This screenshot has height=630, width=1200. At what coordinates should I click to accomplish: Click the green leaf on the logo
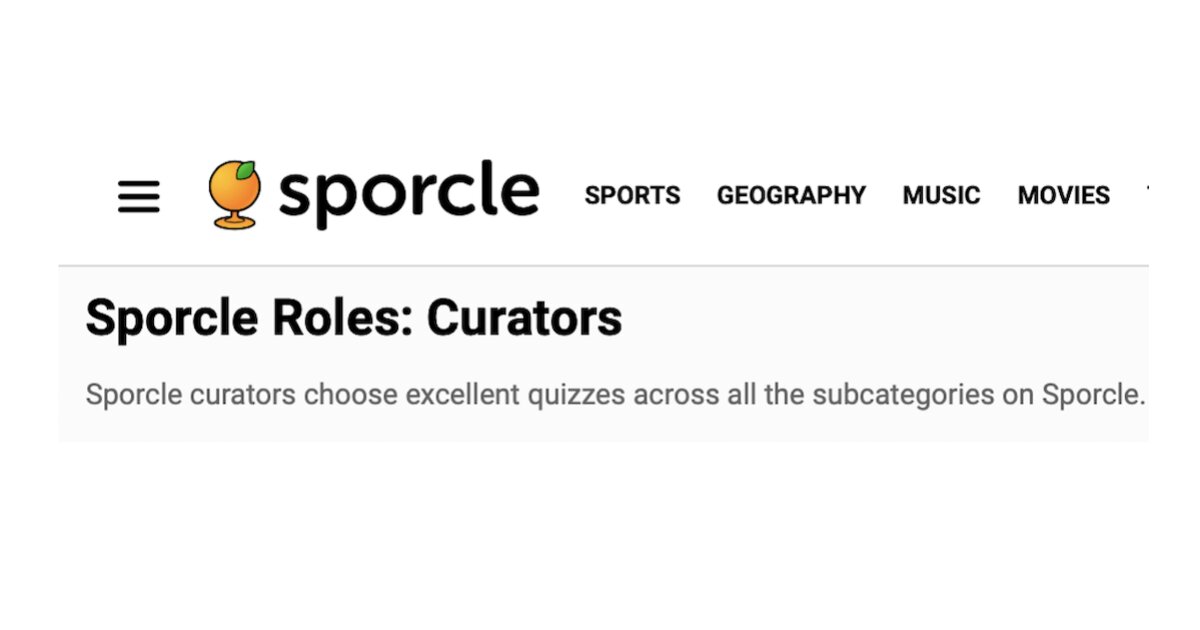[245, 170]
